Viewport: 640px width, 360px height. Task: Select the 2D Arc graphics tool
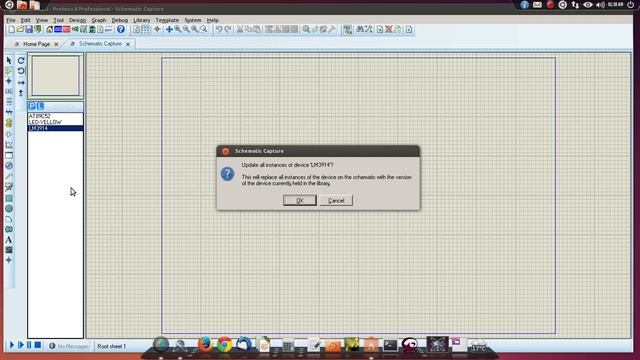[9, 219]
